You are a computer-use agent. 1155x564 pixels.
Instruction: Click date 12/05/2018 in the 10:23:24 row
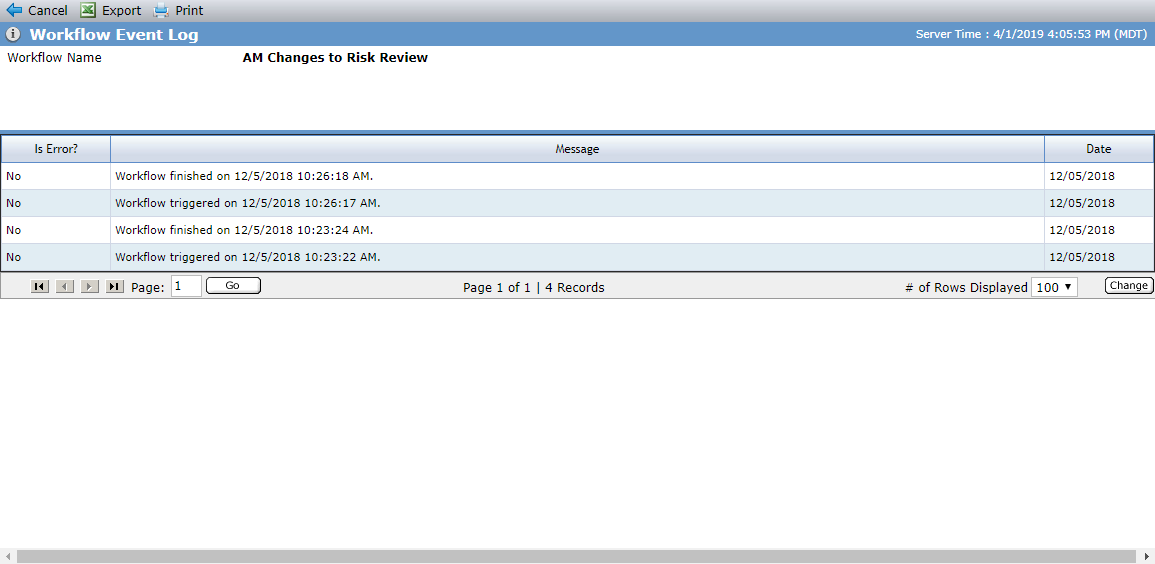(1082, 230)
